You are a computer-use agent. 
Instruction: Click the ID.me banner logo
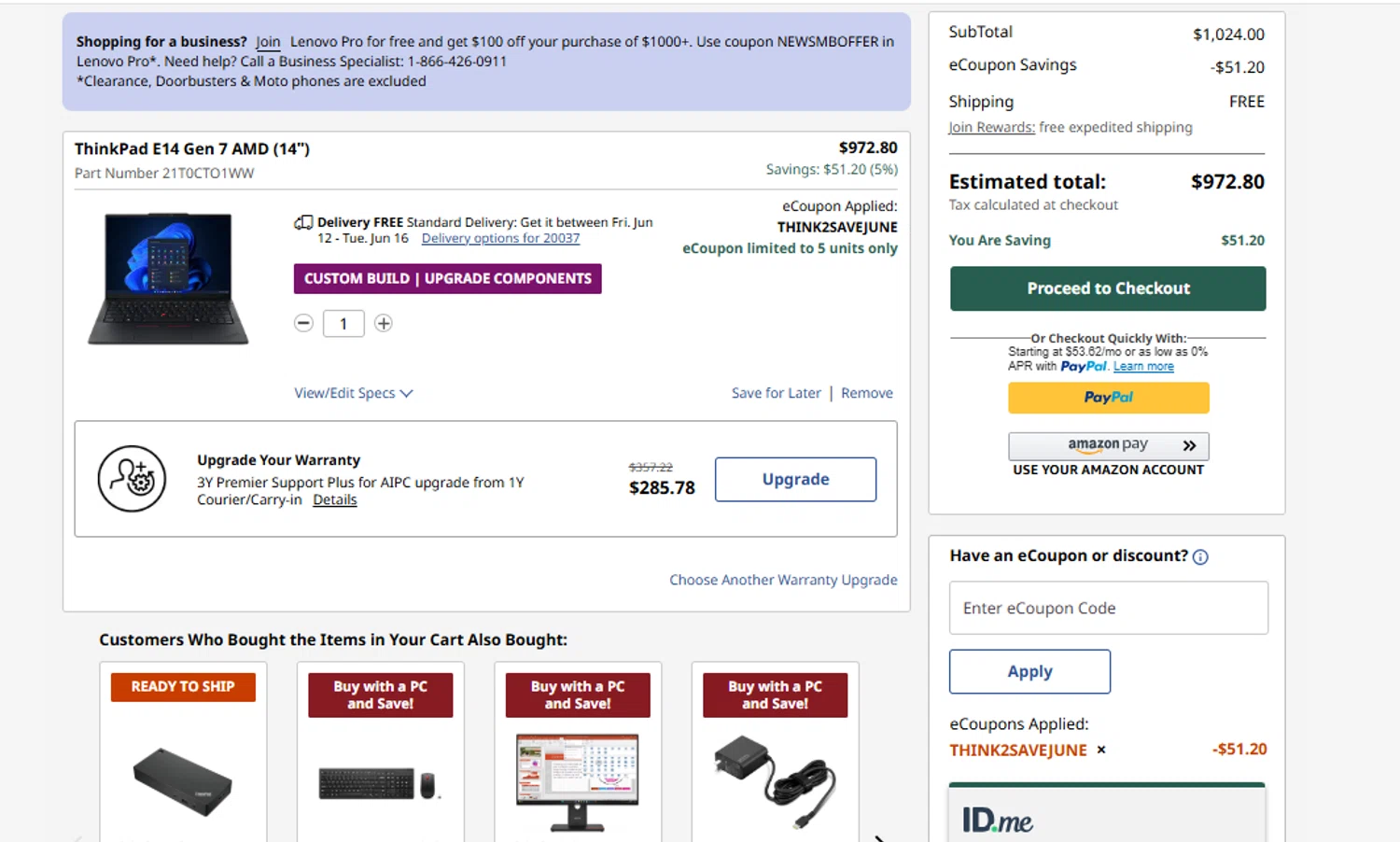pos(997,821)
